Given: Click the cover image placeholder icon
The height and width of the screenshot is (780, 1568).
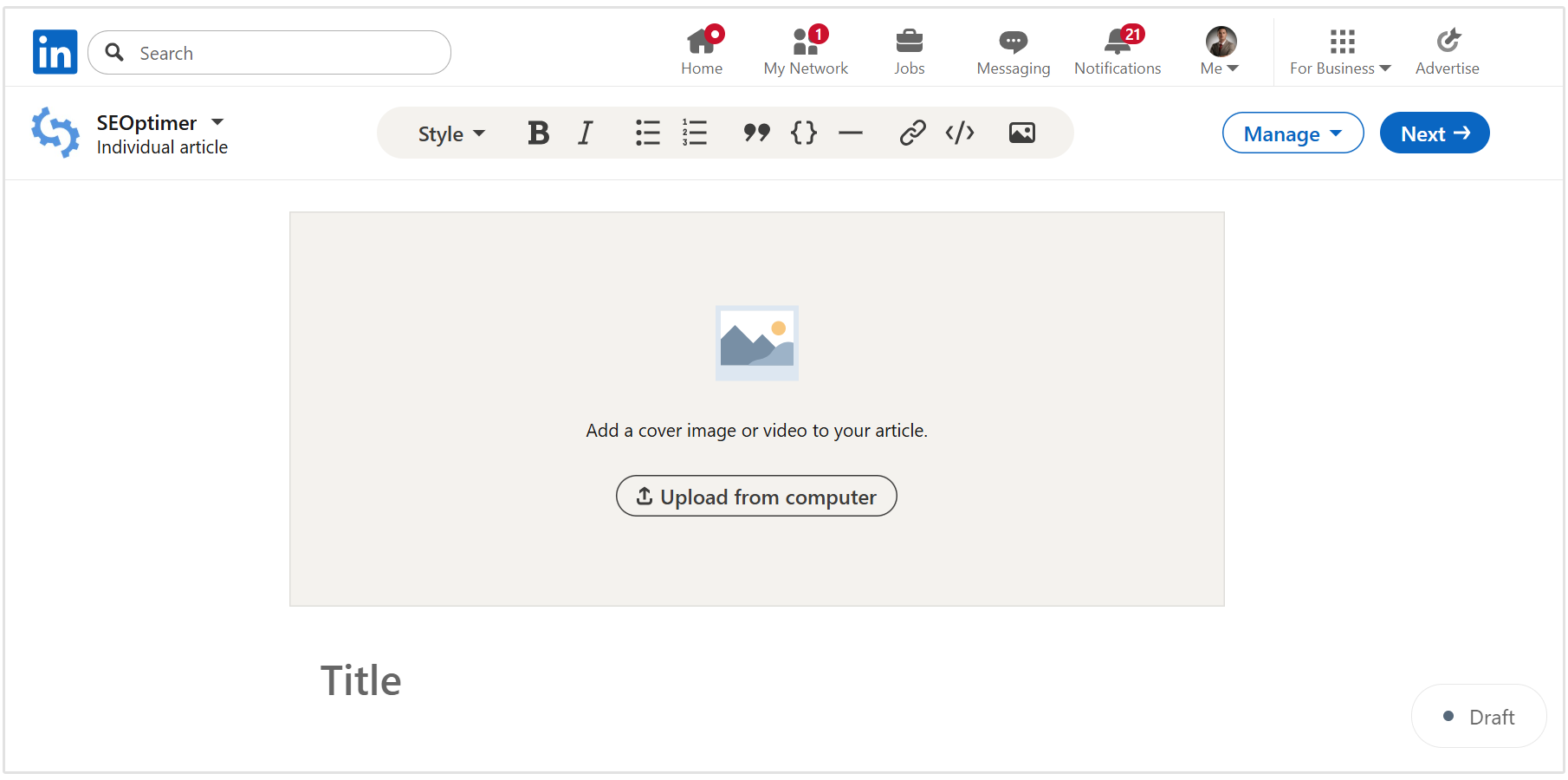Looking at the screenshot, I should click(756, 343).
